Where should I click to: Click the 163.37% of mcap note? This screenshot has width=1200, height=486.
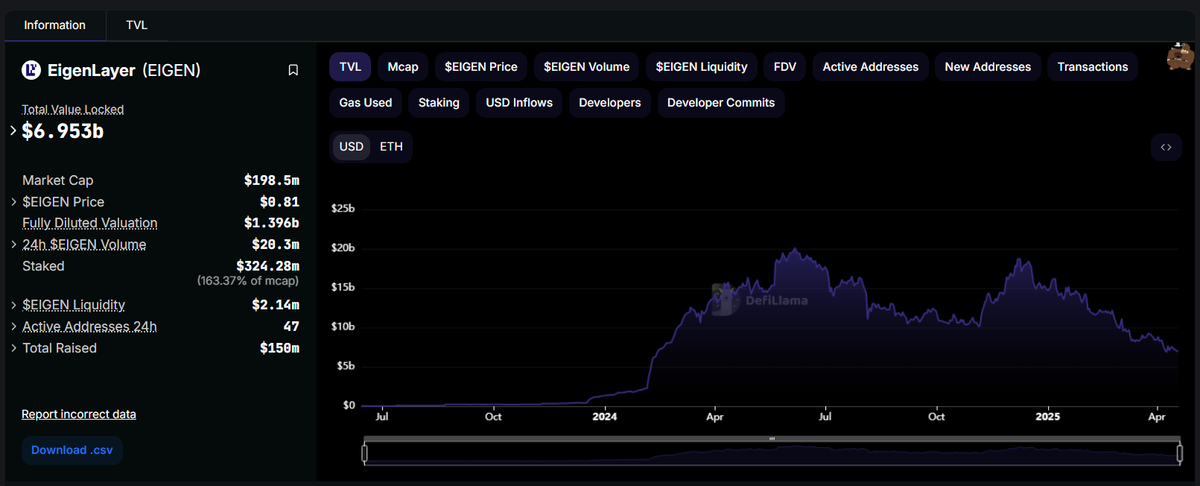[x=248, y=281]
